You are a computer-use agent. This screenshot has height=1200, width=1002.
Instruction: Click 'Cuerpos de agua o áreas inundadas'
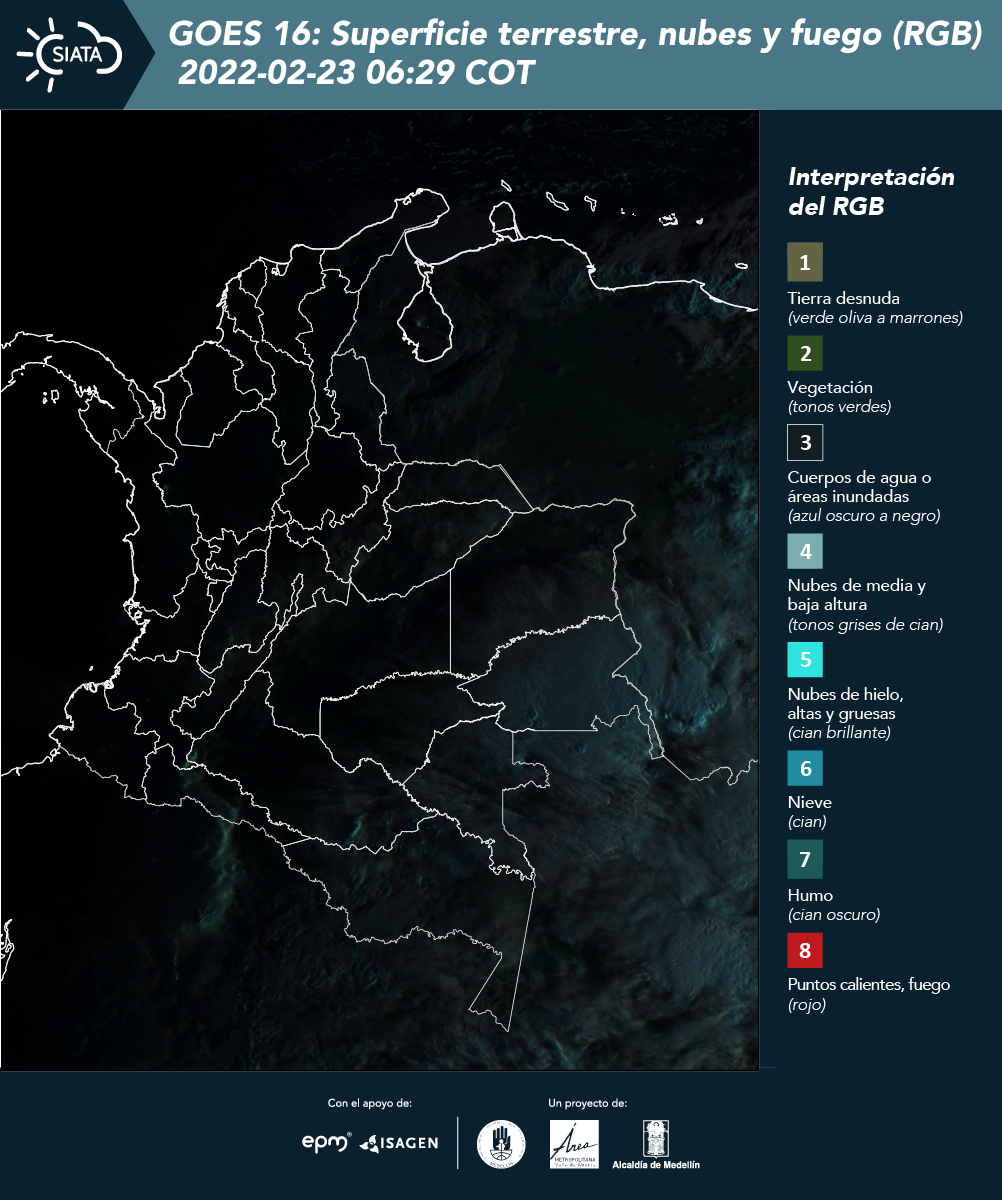point(860,487)
